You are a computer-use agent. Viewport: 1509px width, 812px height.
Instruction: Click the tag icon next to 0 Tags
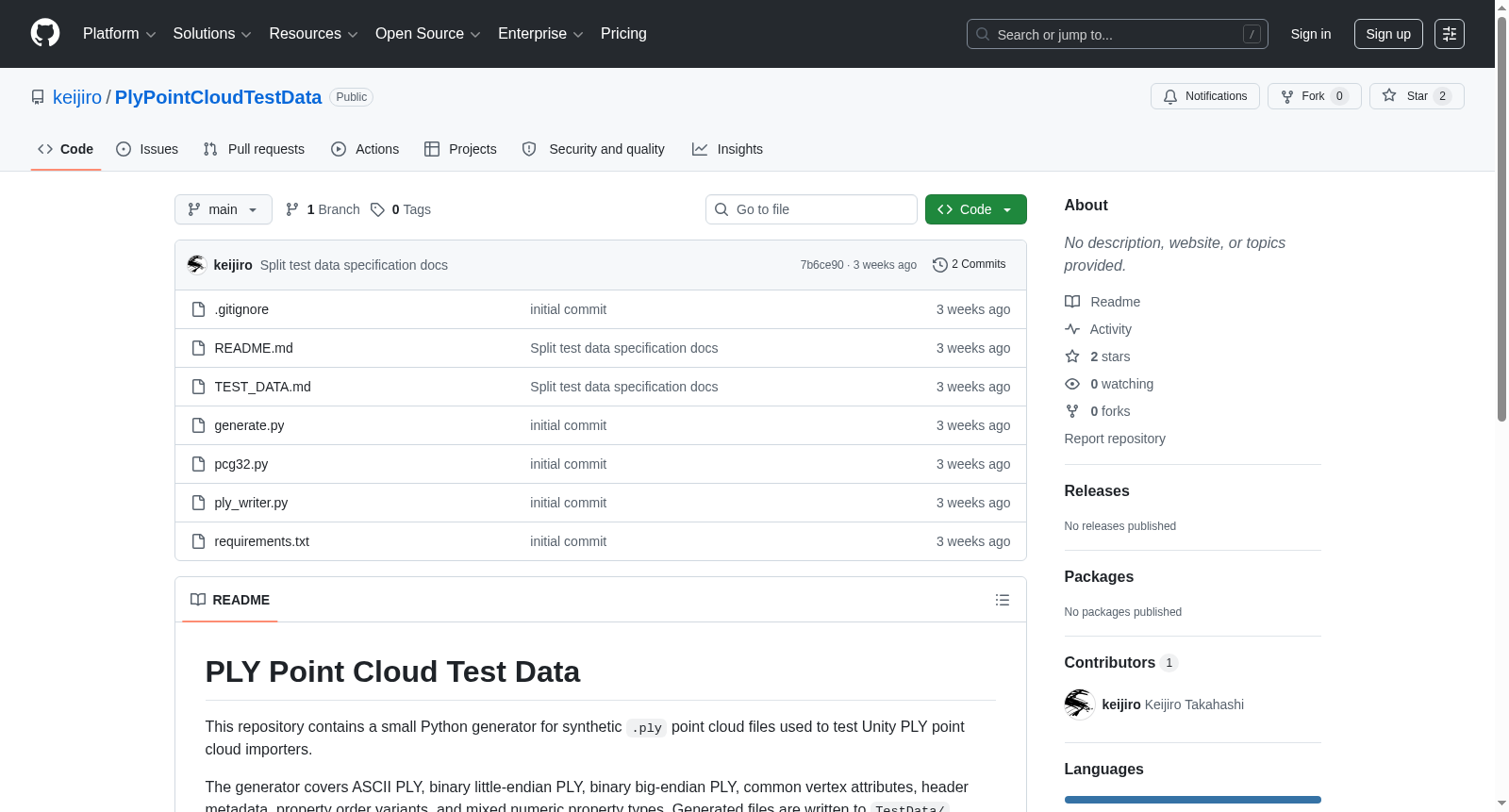point(377,209)
